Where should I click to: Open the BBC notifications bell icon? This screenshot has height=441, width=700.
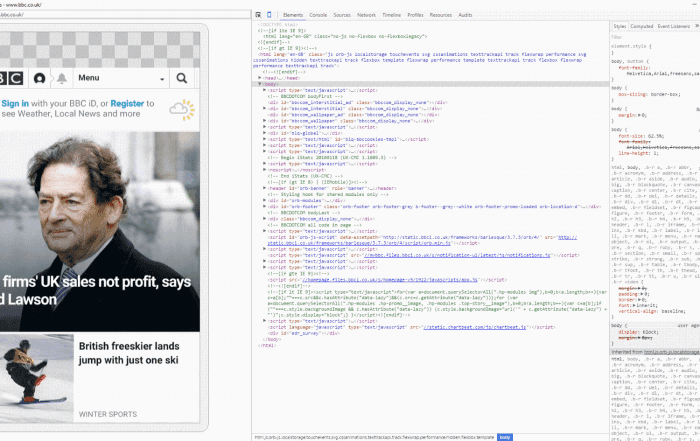62,78
